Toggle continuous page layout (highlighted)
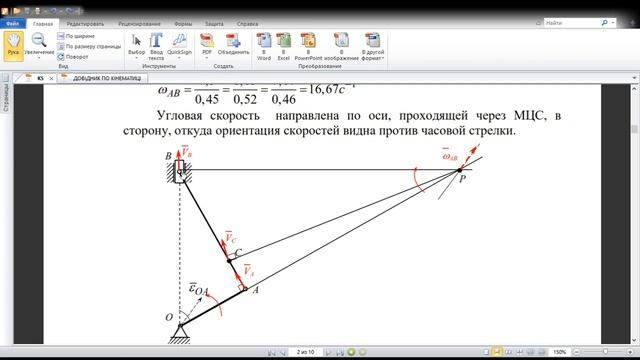The height and width of the screenshot is (360, 640). pos(497,352)
